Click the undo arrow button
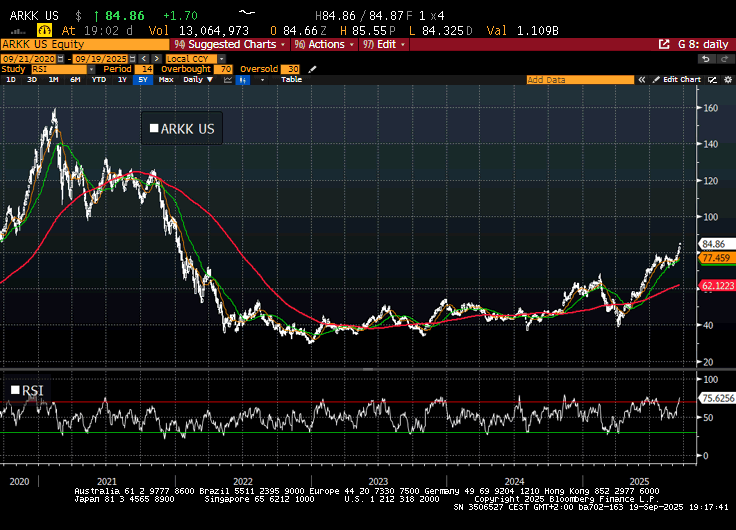Viewport: 736px width, 530px height. (x=705, y=59)
